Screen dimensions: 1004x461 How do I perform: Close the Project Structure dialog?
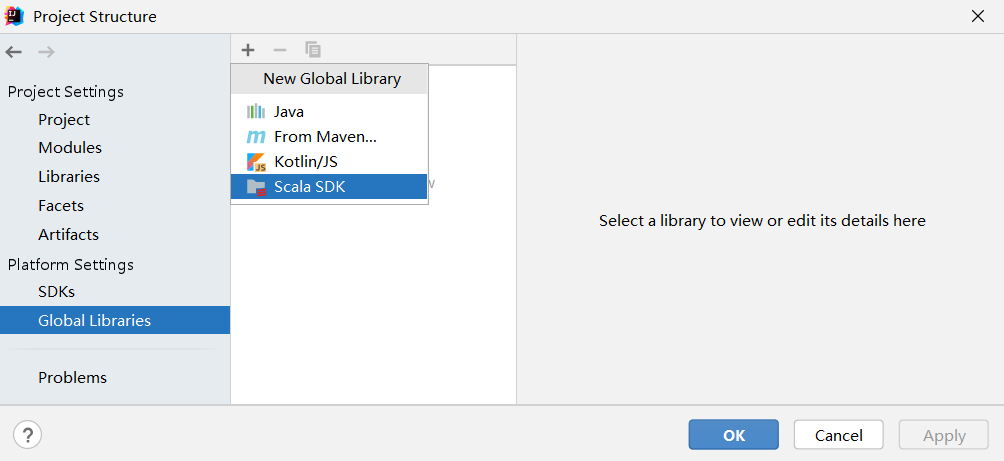pos(978,17)
